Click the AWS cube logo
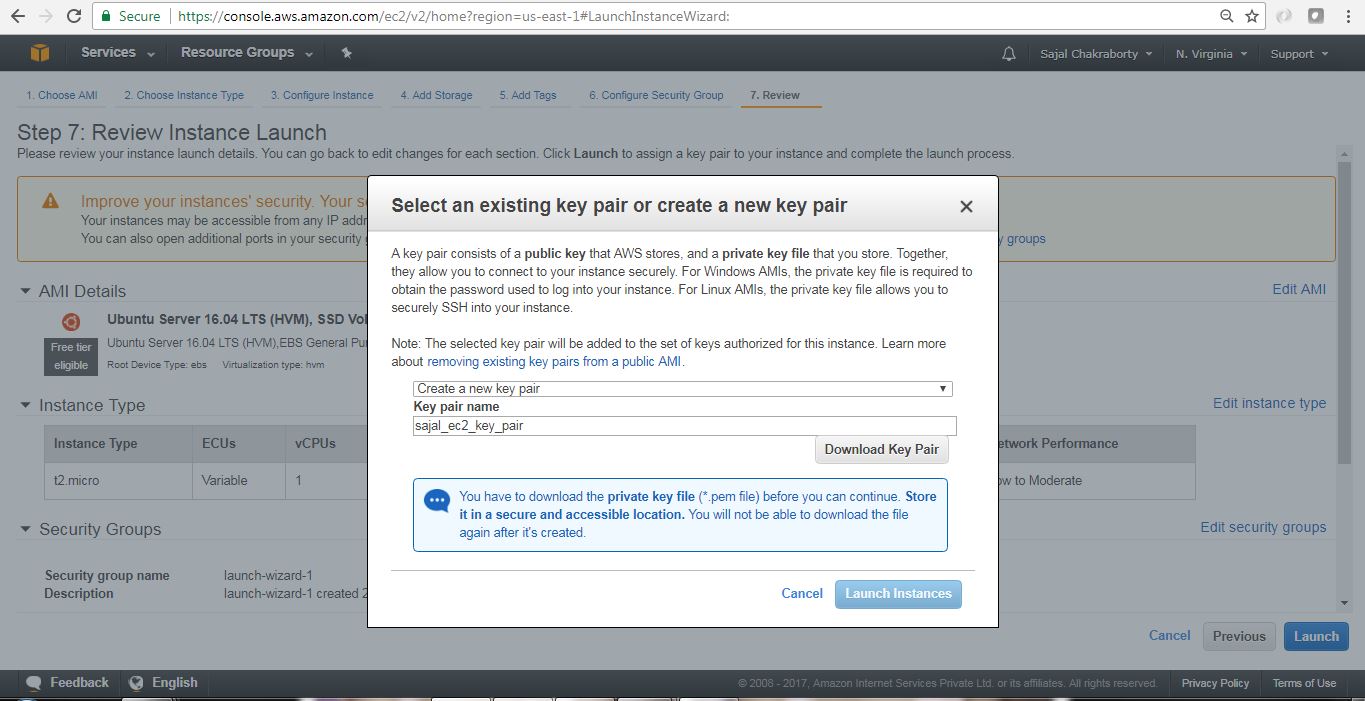 coord(39,52)
